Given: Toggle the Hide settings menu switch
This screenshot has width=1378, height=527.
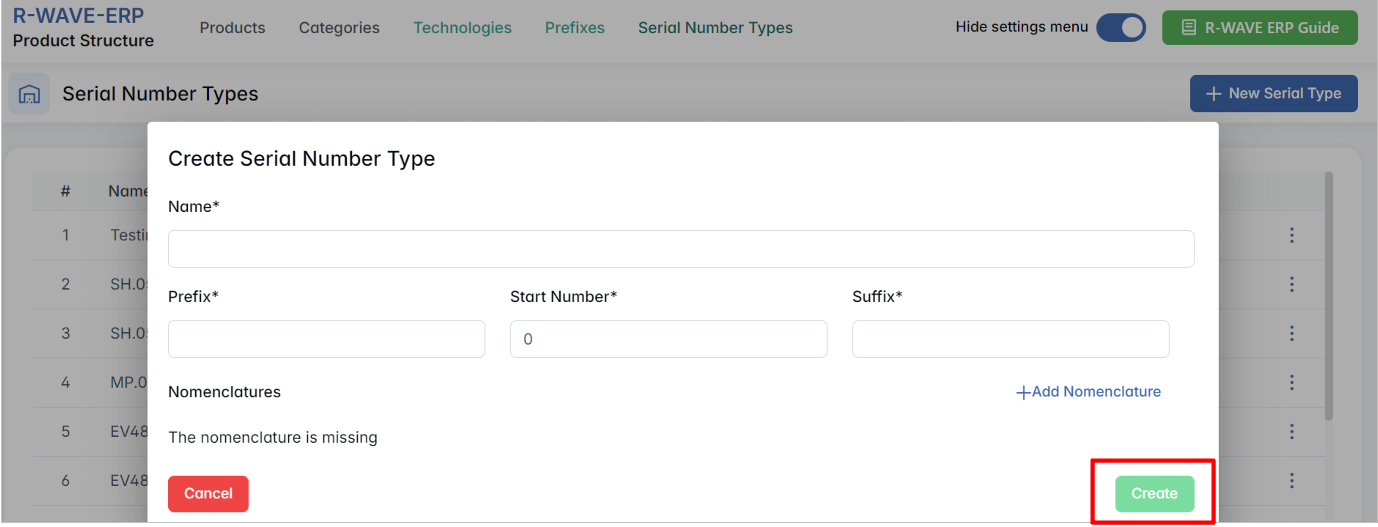Looking at the screenshot, I should tap(1121, 28).
